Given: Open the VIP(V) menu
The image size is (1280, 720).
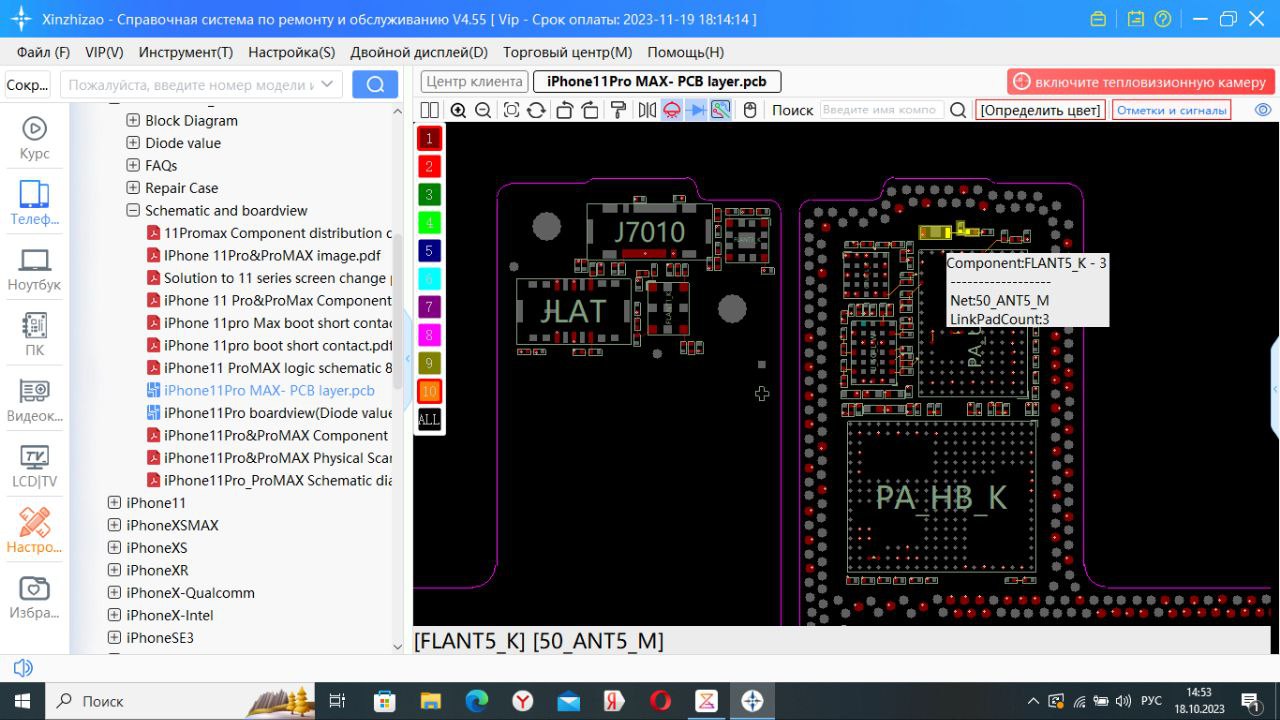Looking at the screenshot, I should pyautogui.click(x=105, y=52).
